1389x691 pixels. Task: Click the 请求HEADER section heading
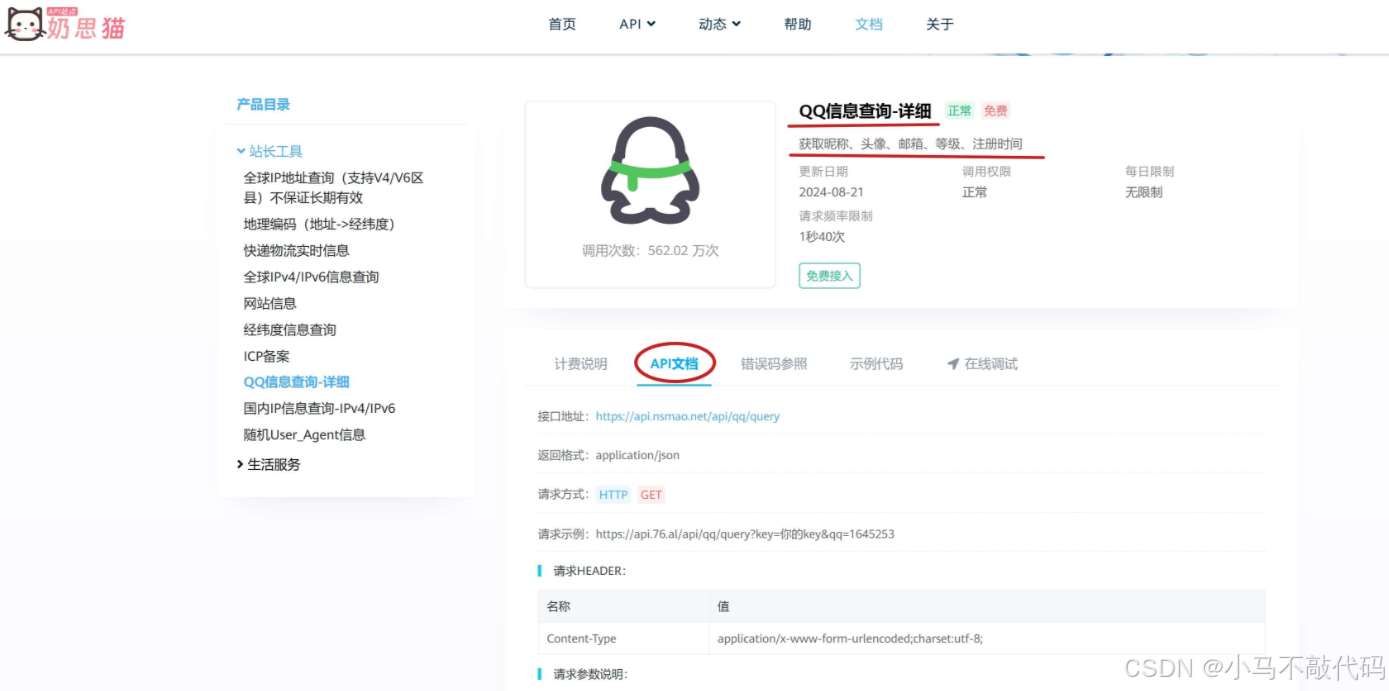click(589, 571)
